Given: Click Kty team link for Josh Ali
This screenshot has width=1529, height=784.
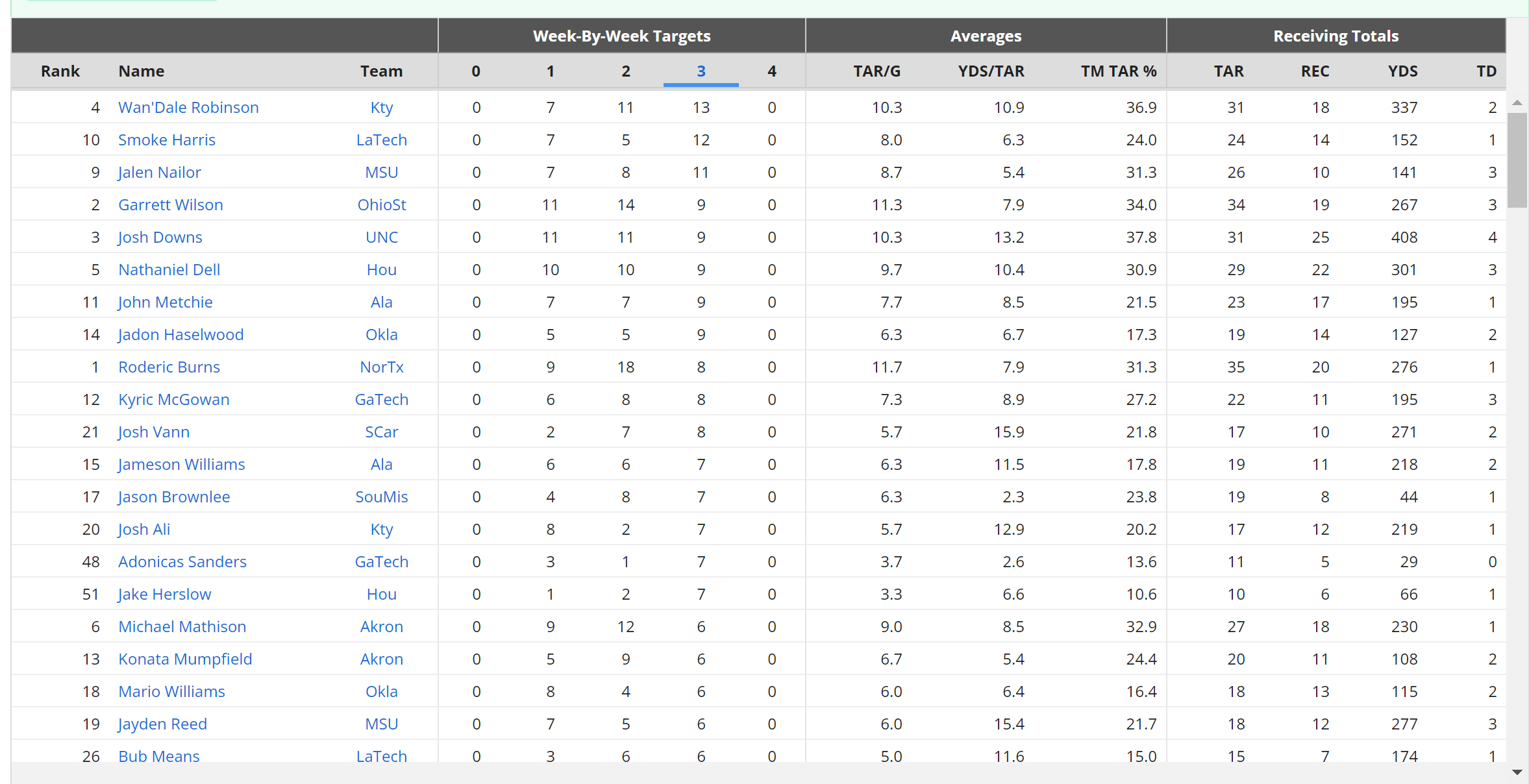Looking at the screenshot, I should [382, 529].
